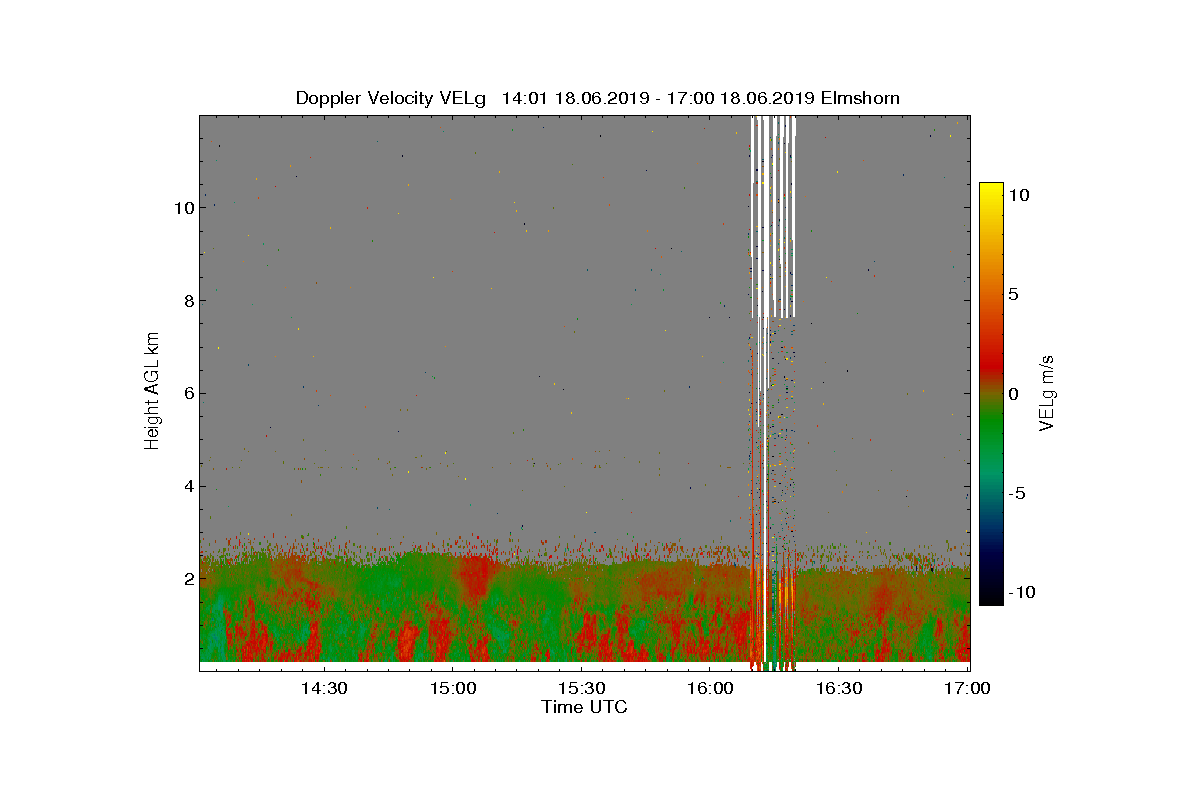The height and width of the screenshot is (800, 1200).
Task: Select the 16:30 time tick label
Action: click(x=839, y=689)
